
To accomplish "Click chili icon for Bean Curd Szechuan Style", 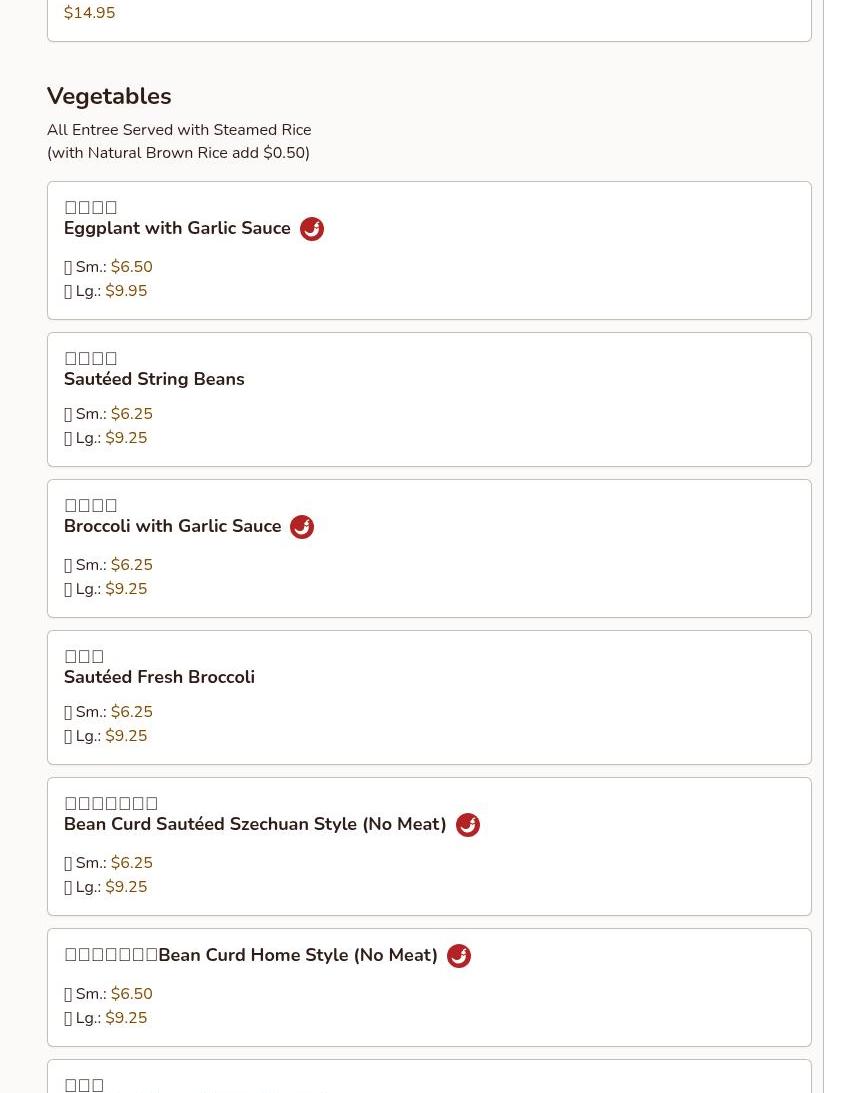I will (x=468, y=825).
